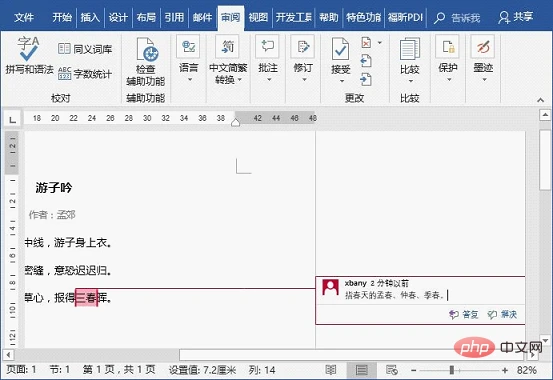Click the 修订 track changes icon

point(303,46)
